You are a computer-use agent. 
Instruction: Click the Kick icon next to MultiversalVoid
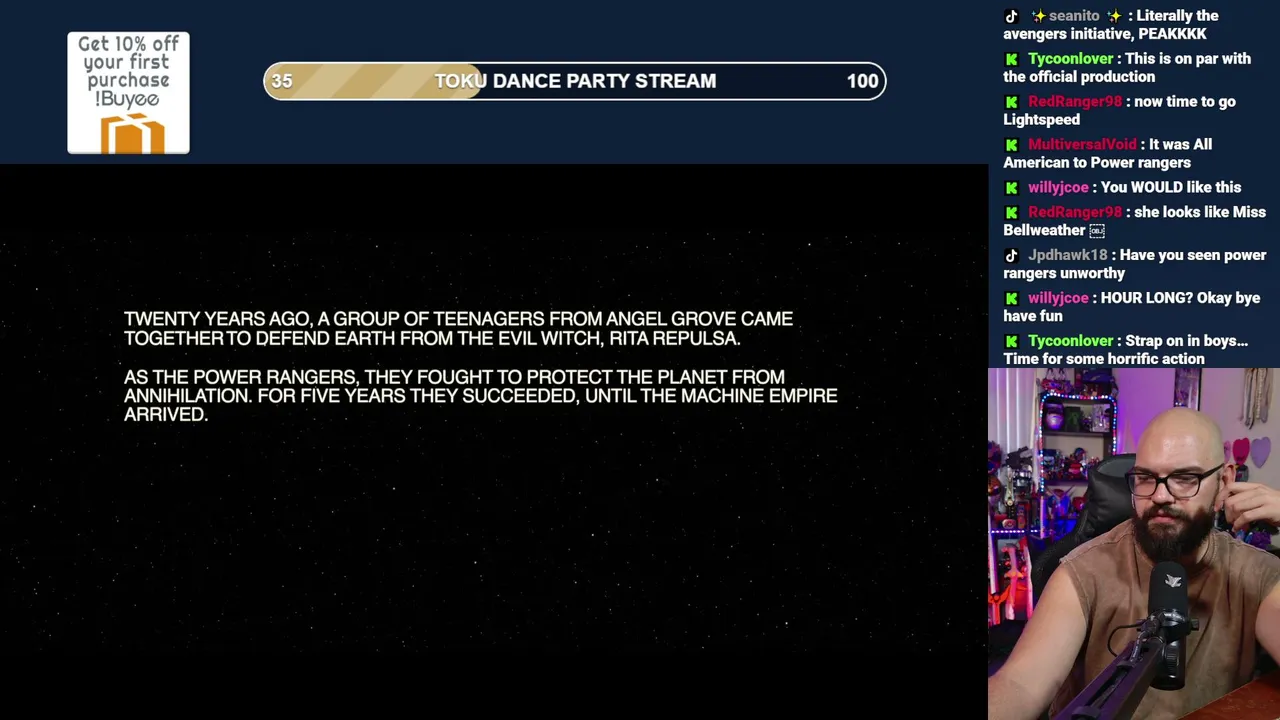pyautogui.click(x=1011, y=145)
